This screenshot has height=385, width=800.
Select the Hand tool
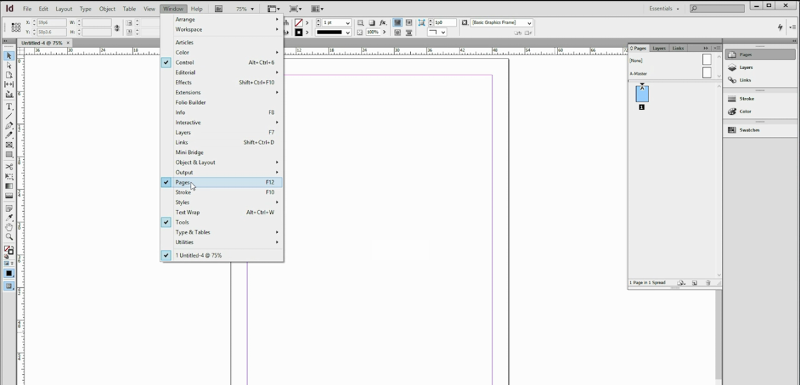pyautogui.click(x=9, y=227)
